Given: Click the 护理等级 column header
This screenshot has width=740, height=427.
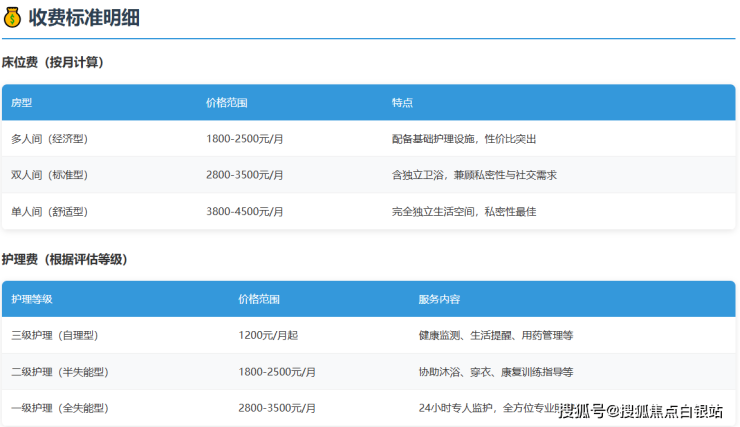Looking at the screenshot, I should click(32, 299).
